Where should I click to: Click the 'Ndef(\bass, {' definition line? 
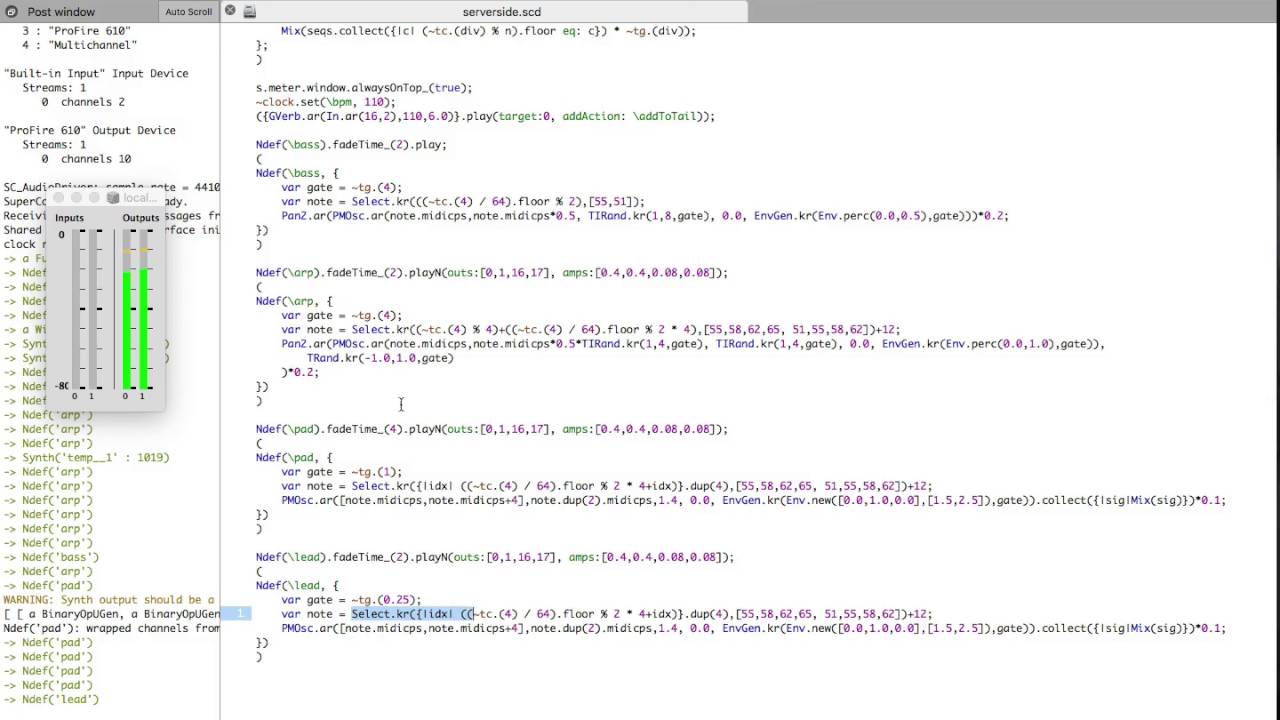[296, 173]
